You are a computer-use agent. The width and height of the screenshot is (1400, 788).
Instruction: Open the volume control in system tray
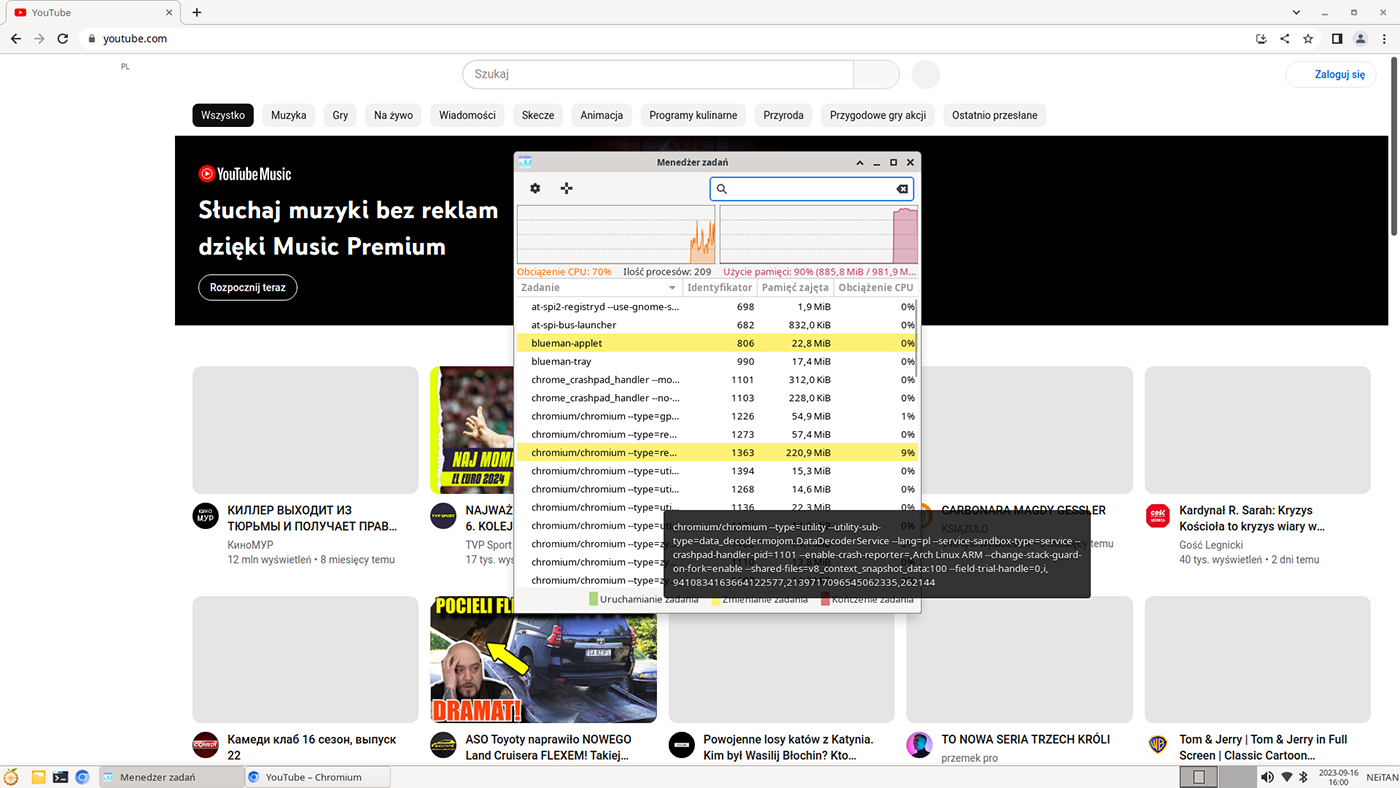pos(1267,777)
